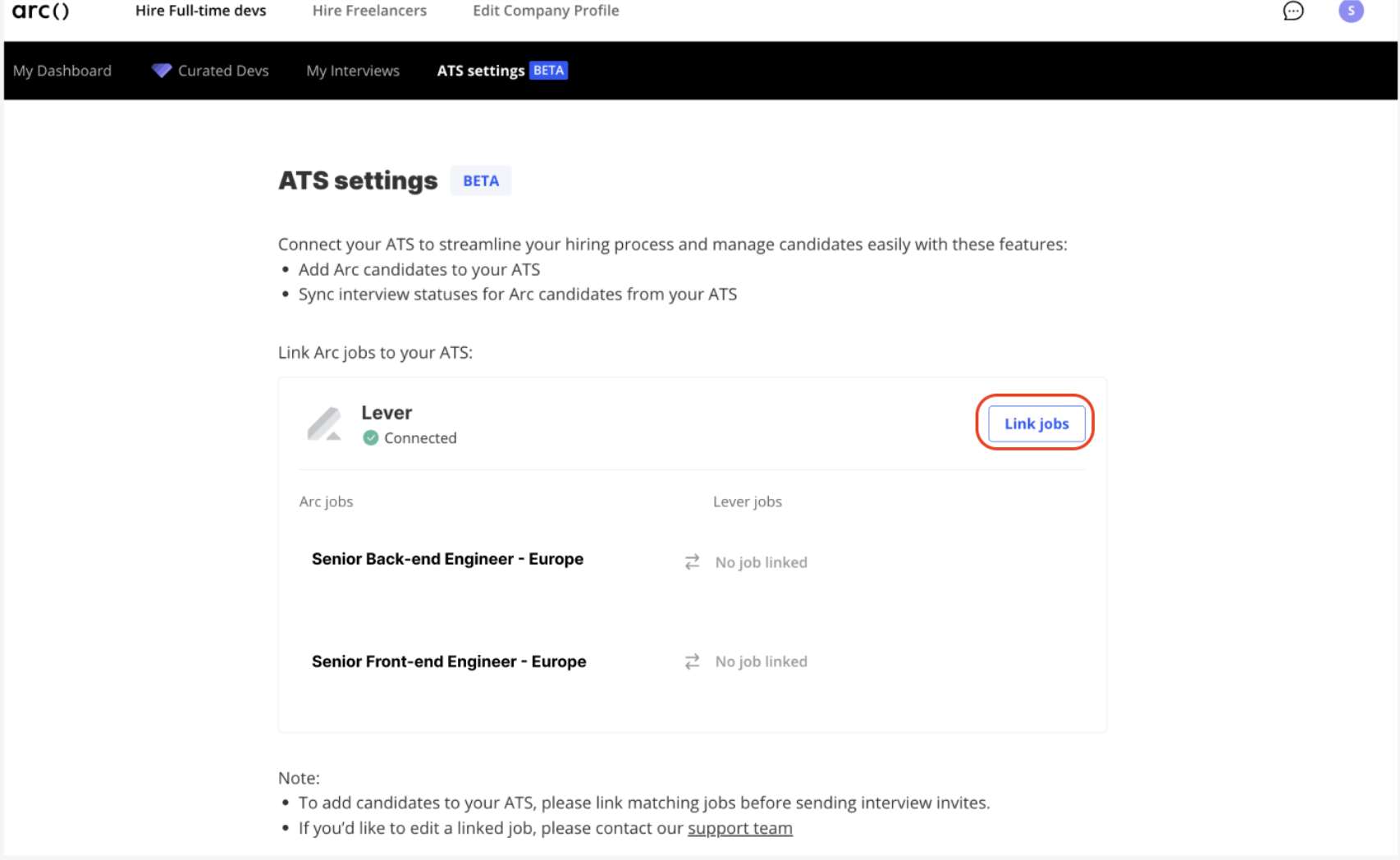Viewport: 1400px width, 860px height.
Task: Open the No job linked selector for Back-end role
Action: point(760,562)
